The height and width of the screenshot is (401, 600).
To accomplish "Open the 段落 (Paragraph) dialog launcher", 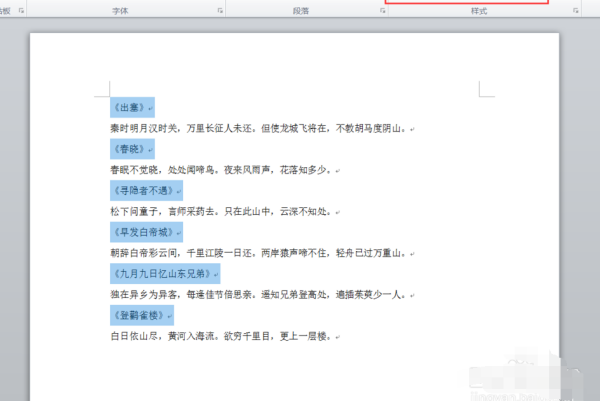I will [385, 10].
